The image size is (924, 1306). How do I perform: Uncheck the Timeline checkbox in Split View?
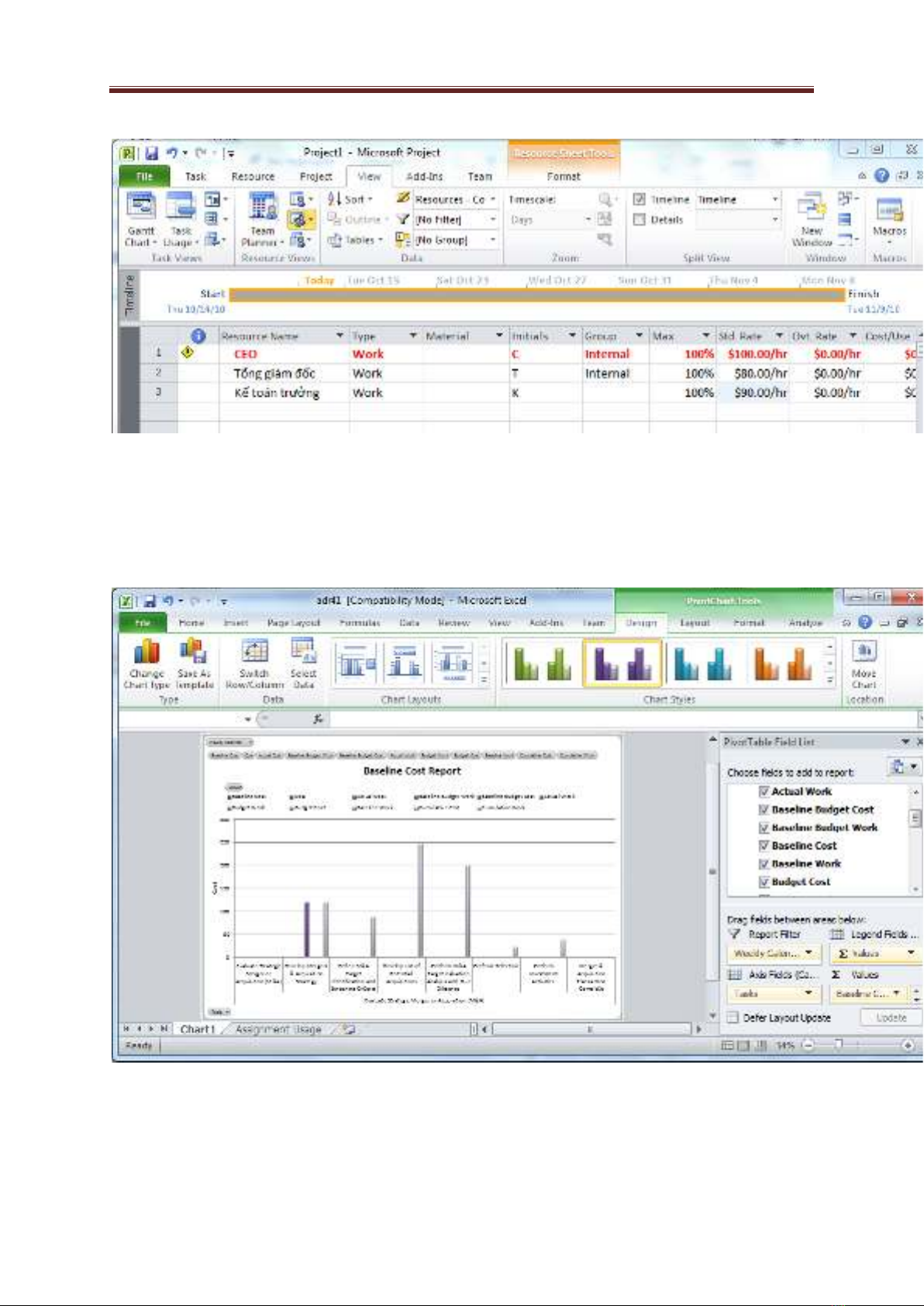[x=640, y=199]
